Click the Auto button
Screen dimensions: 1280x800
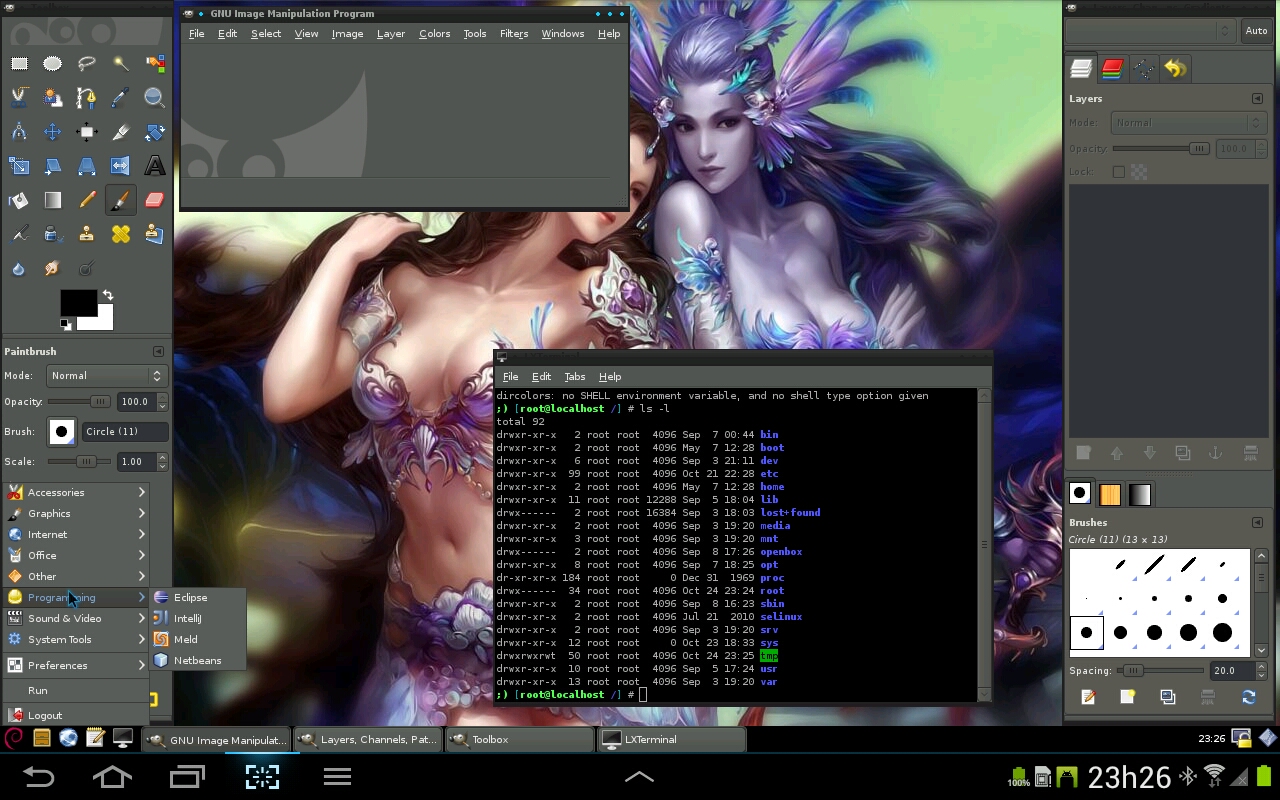1256,31
